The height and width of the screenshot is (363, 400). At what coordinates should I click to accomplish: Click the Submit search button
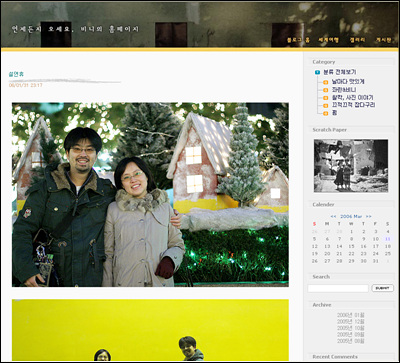coord(383,288)
